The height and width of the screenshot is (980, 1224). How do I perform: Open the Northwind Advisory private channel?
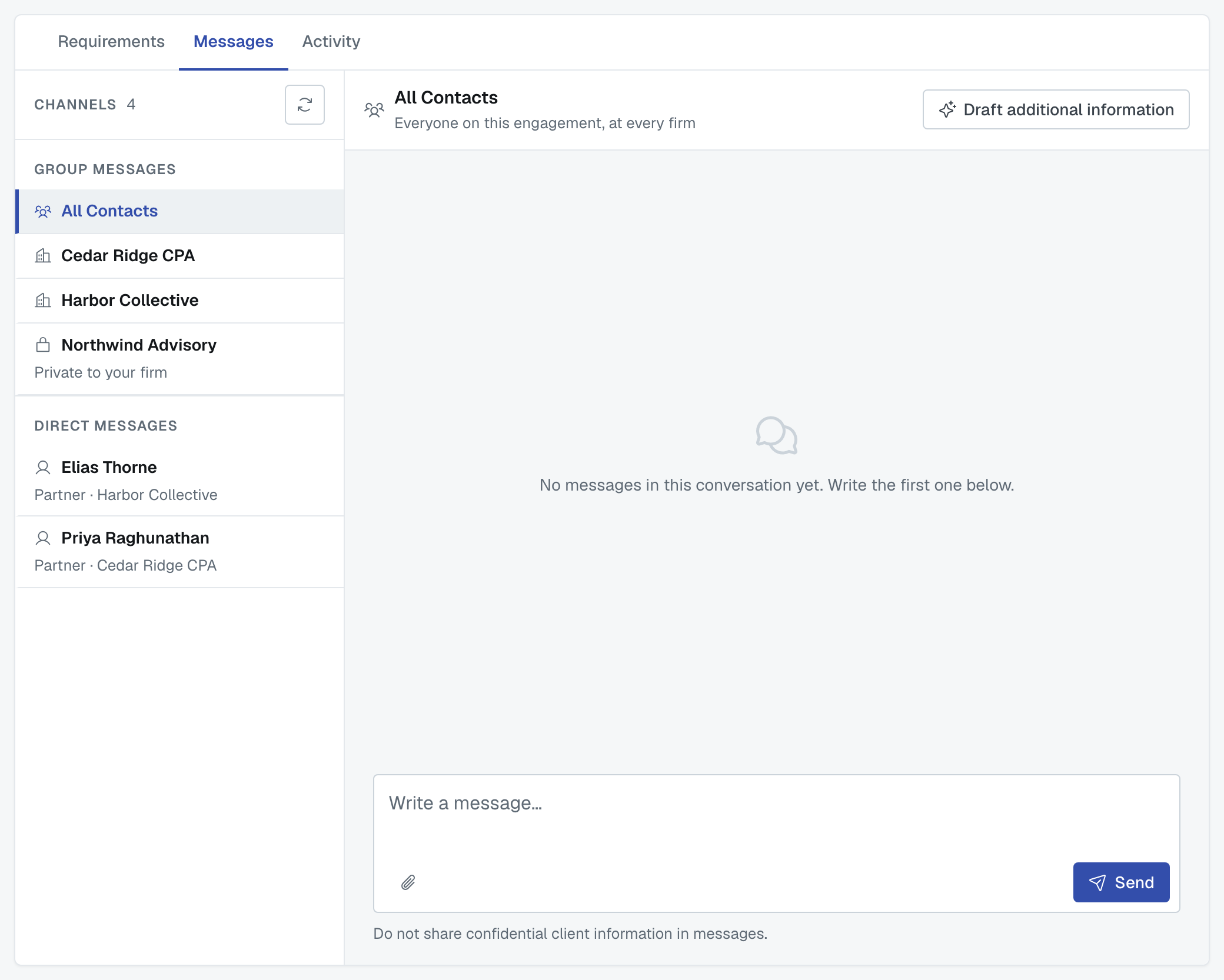(180, 359)
